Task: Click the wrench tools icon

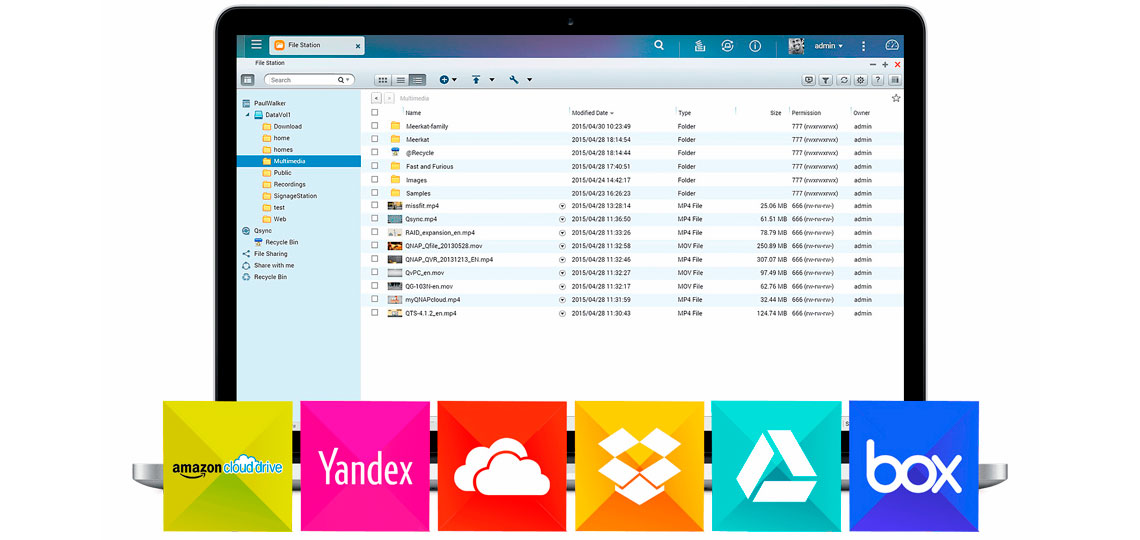Action: tap(514, 79)
